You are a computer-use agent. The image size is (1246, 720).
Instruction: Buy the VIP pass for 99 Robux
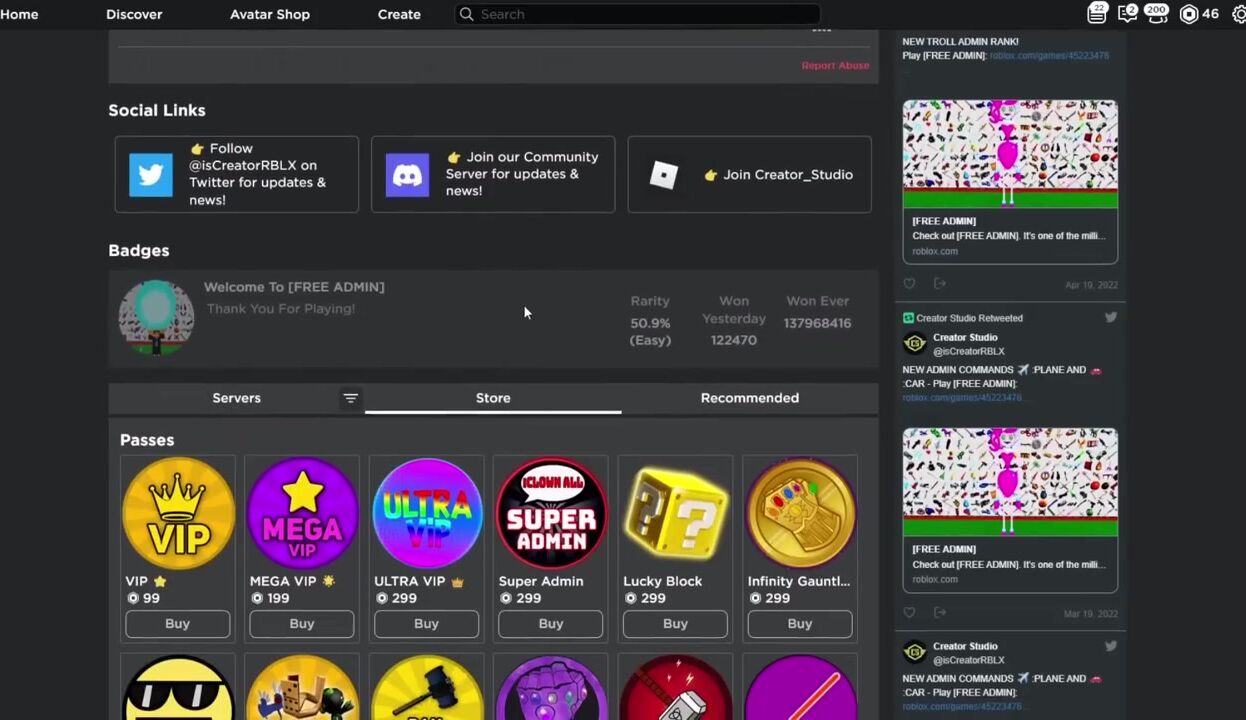pyautogui.click(x=177, y=624)
